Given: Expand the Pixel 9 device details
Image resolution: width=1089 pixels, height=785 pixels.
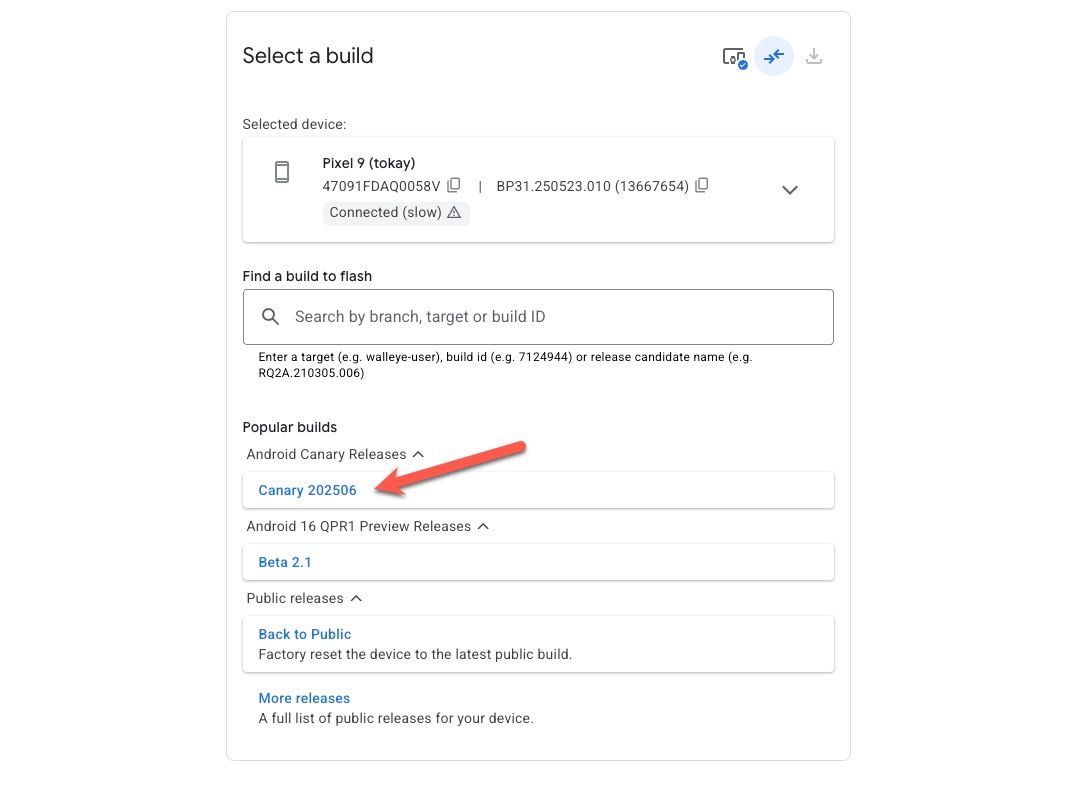Looking at the screenshot, I should point(789,189).
